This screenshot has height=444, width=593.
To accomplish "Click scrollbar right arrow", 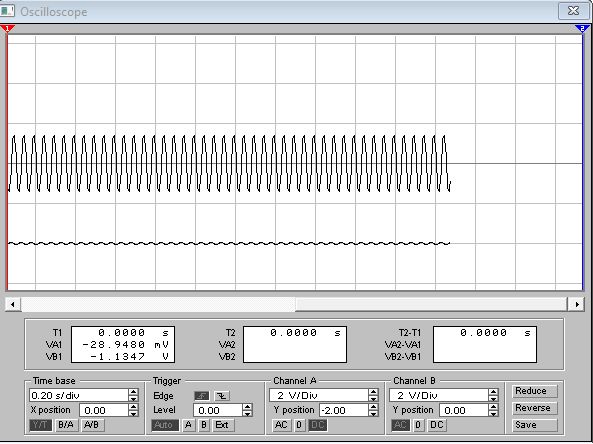I will 577,304.
